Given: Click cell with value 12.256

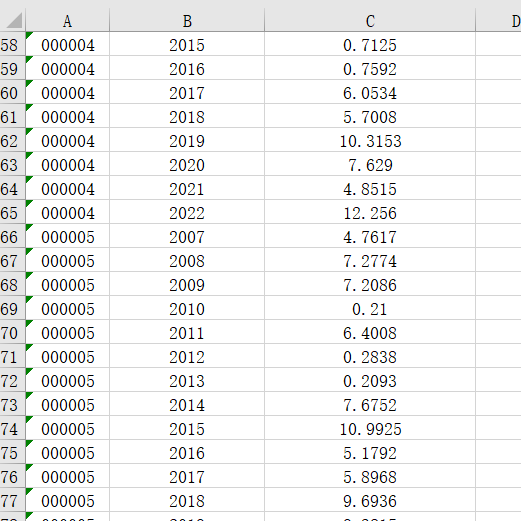Looking at the screenshot, I should tap(370, 213).
